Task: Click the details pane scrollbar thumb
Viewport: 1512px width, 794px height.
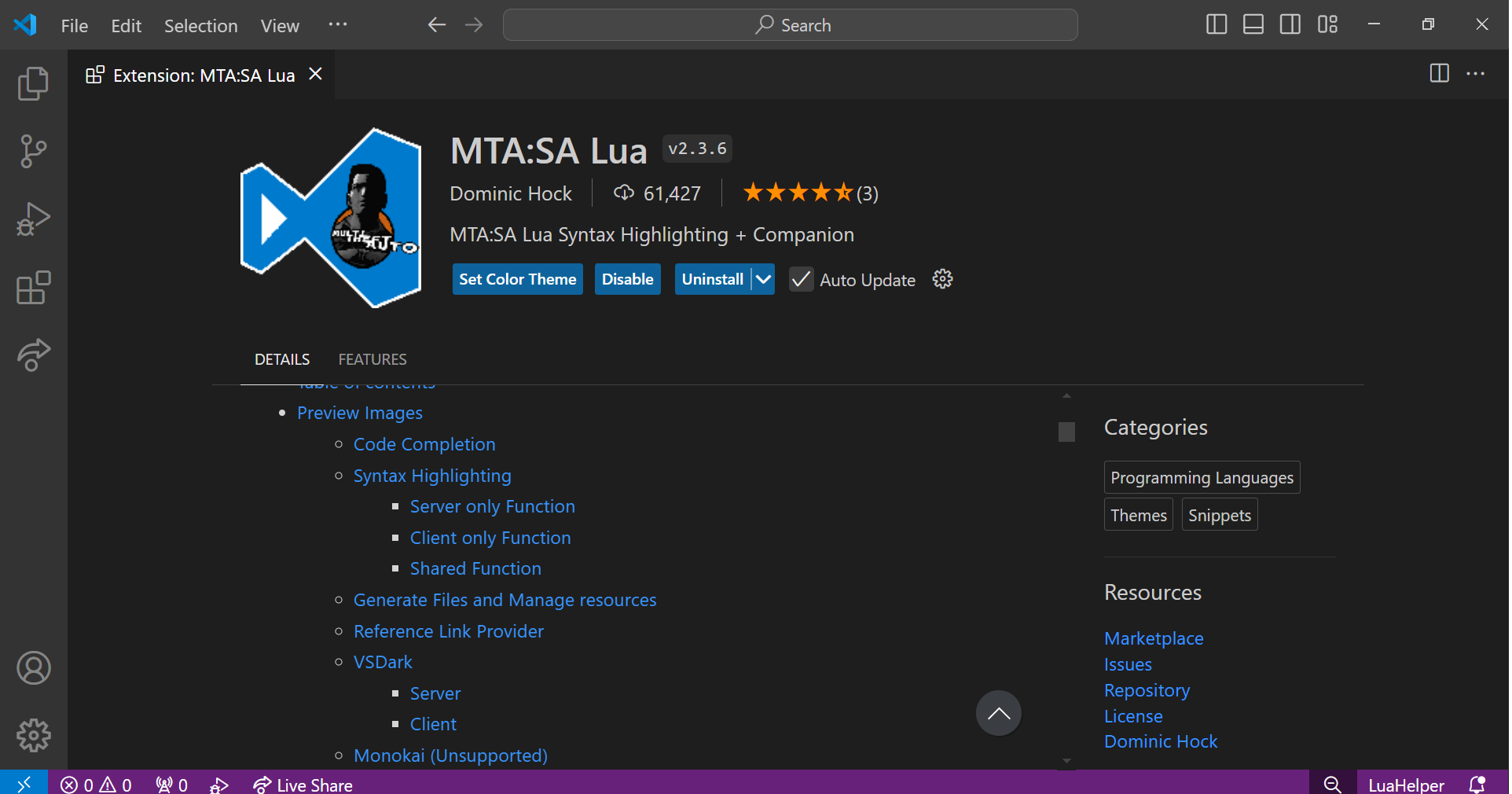Action: pyautogui.click(x=1066, y=432)
